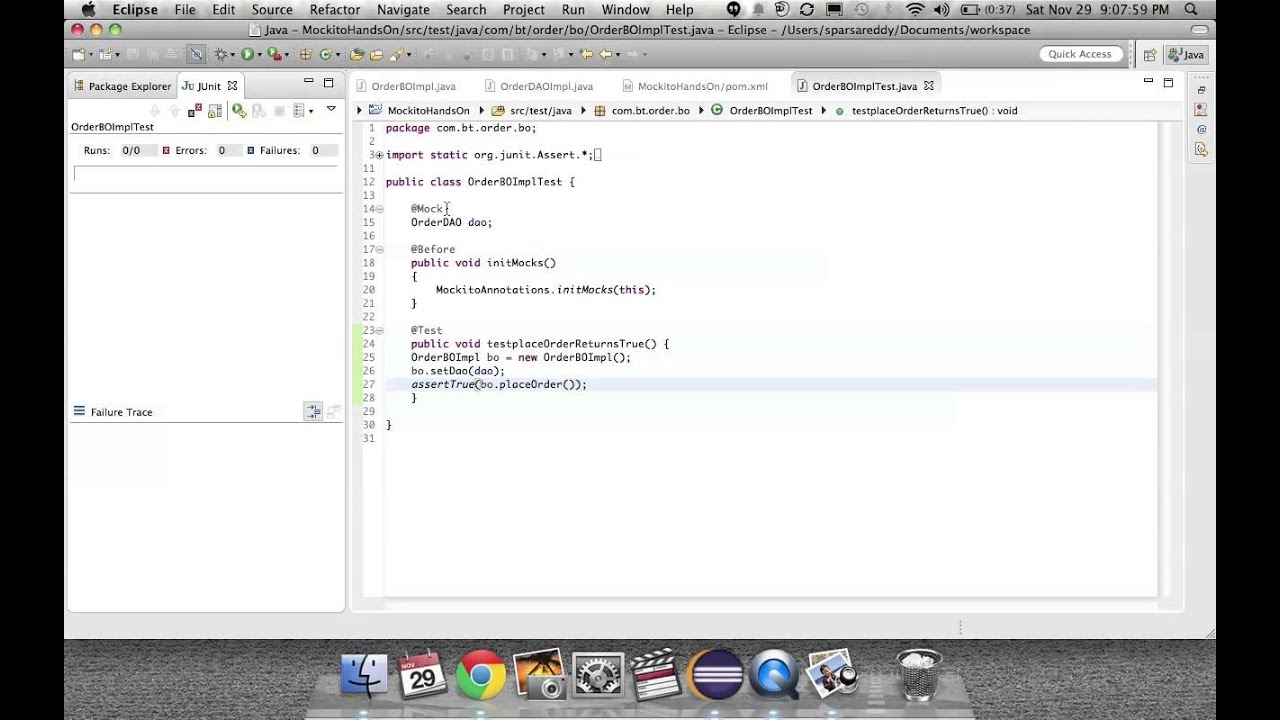
Task: Click the New Java Package toolbar icon
Action: click(306, 54)
